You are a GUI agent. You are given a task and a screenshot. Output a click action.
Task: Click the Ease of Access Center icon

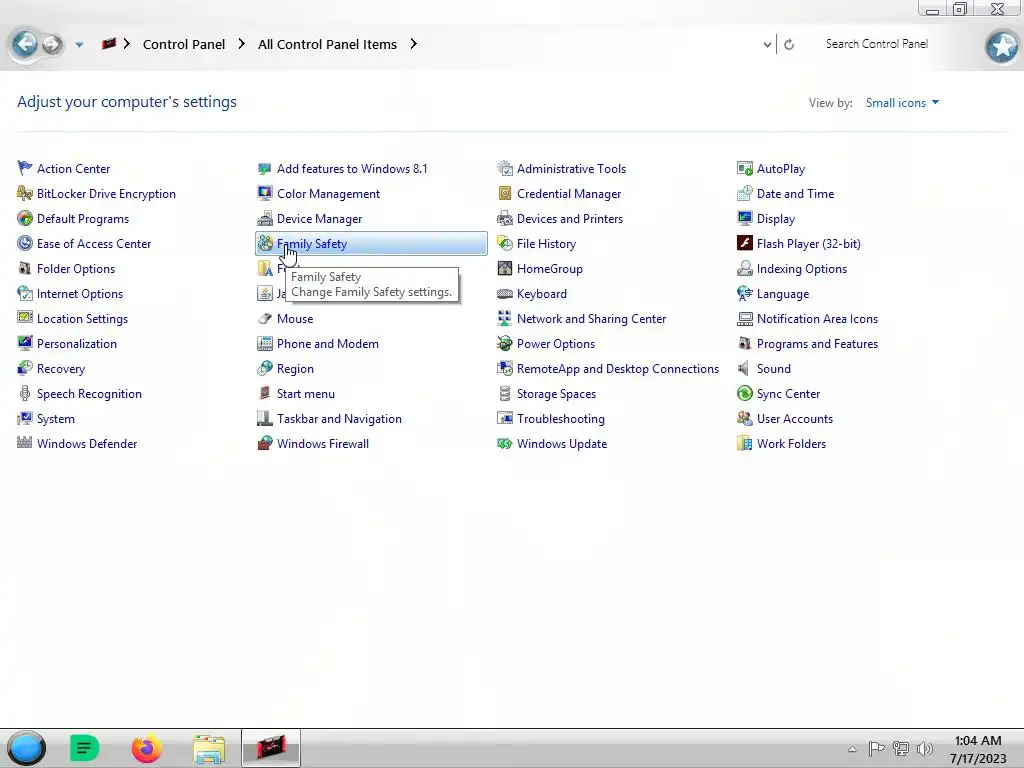pyautogui.click(x=25, y=244)
